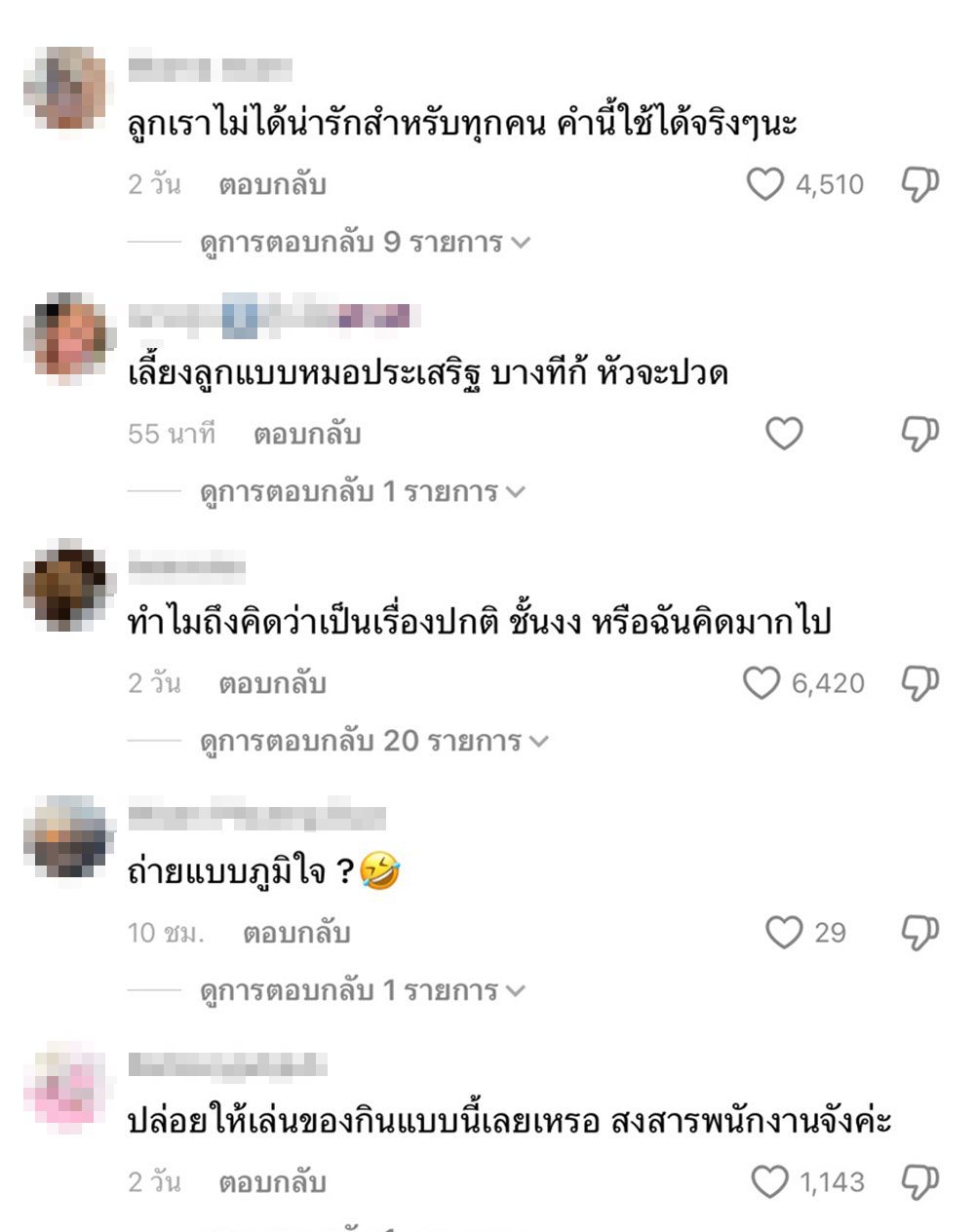Expand ดูการตอบกลับ 20 รายการ replies
Image resolution: width=975 pixels, height=1232 pixels.
[374, 742]
